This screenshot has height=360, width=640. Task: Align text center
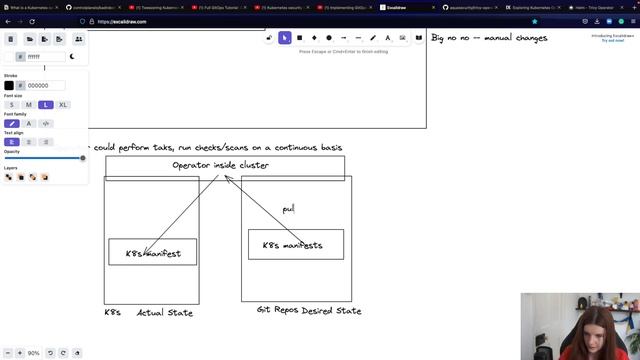click(x=29, y=142)
